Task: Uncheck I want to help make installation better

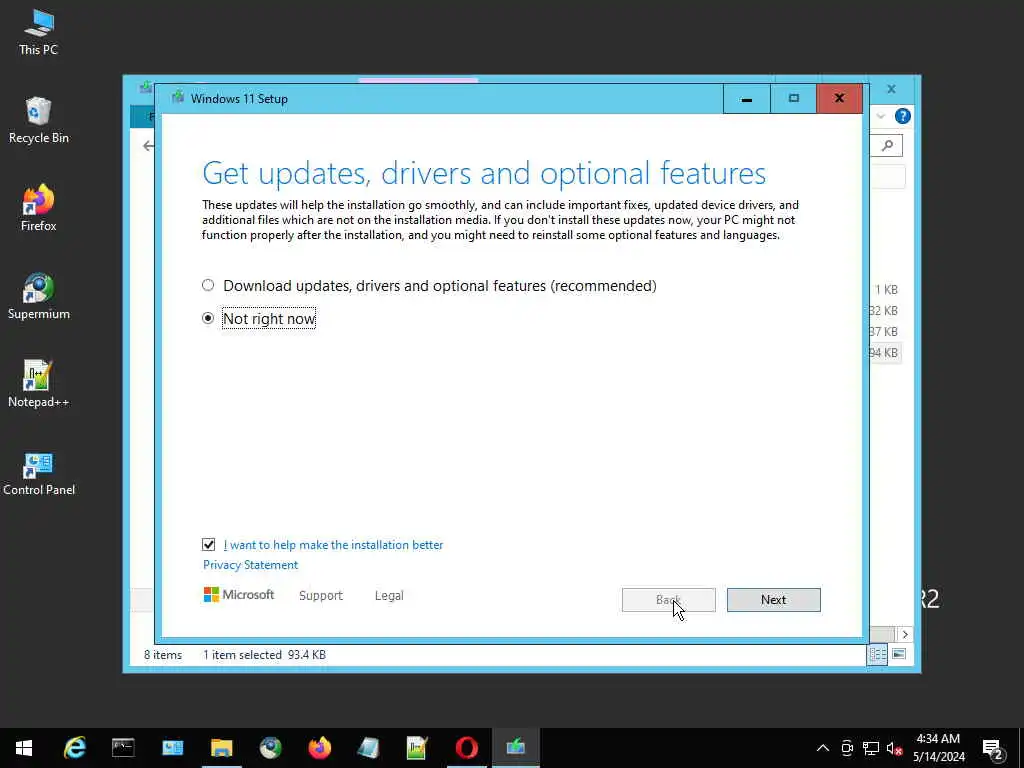Action: (x=208, y=544)
